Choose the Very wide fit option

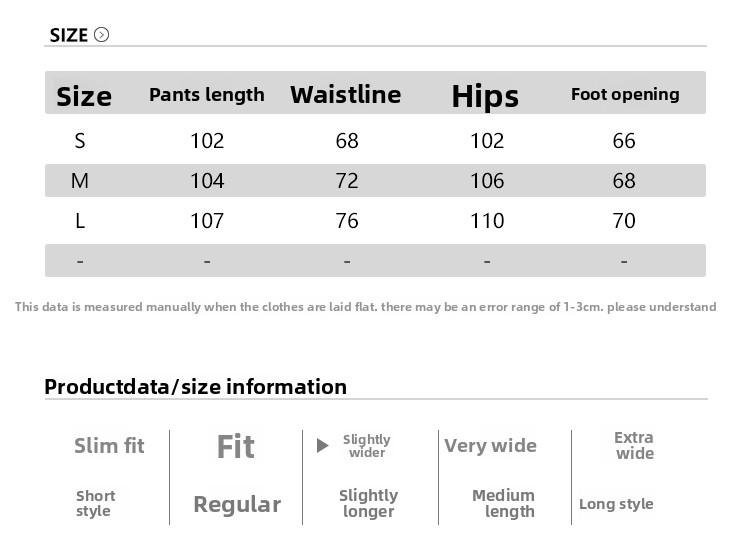pos(490,446)
